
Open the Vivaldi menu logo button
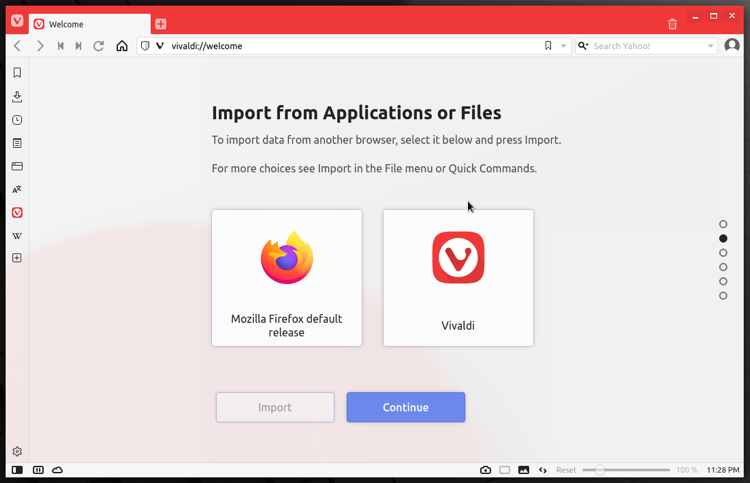[17, 21]
